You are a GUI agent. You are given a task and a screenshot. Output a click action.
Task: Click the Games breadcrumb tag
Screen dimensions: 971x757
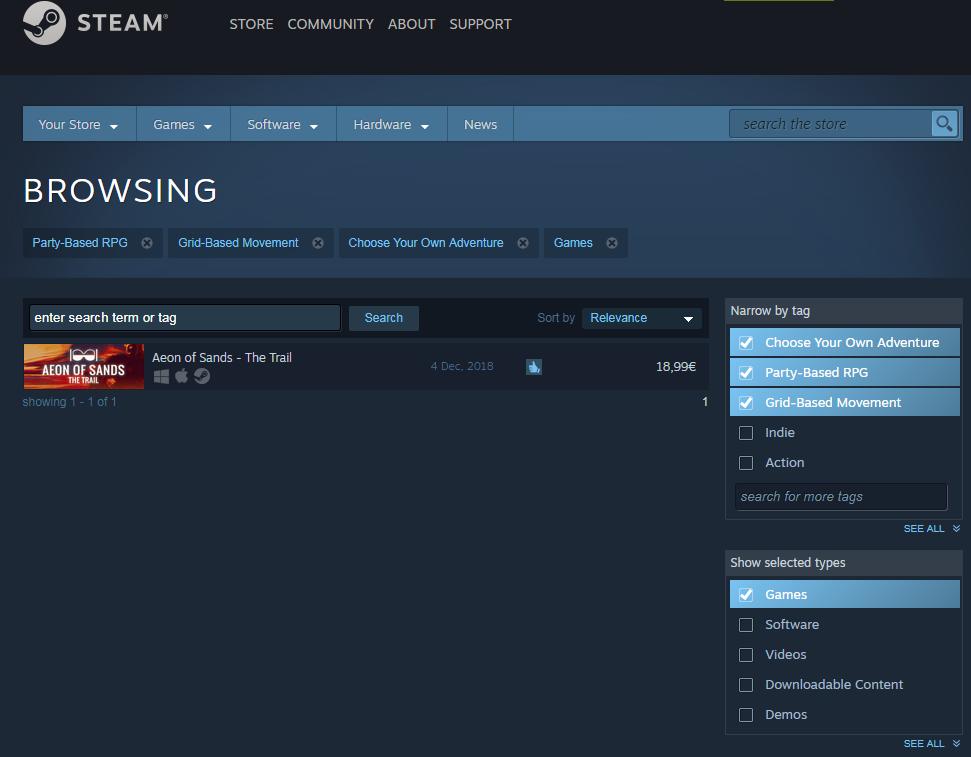pyautogui.click(x=573, y=243)
